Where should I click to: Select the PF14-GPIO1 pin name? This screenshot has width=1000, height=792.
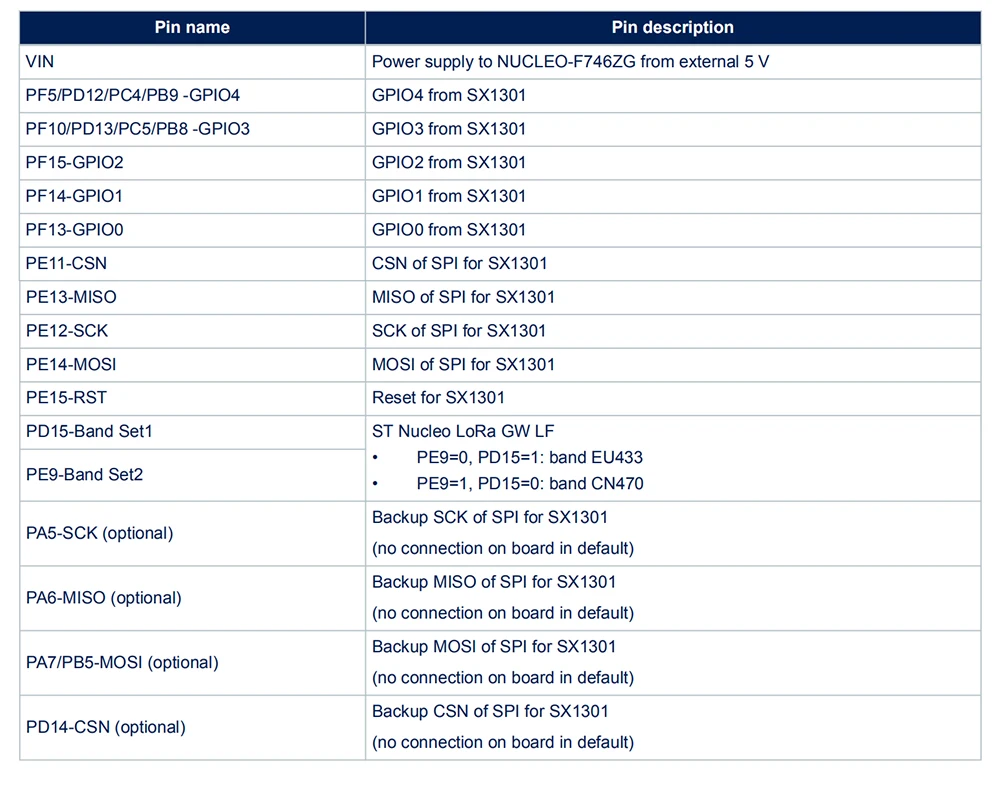coord(74,196)
